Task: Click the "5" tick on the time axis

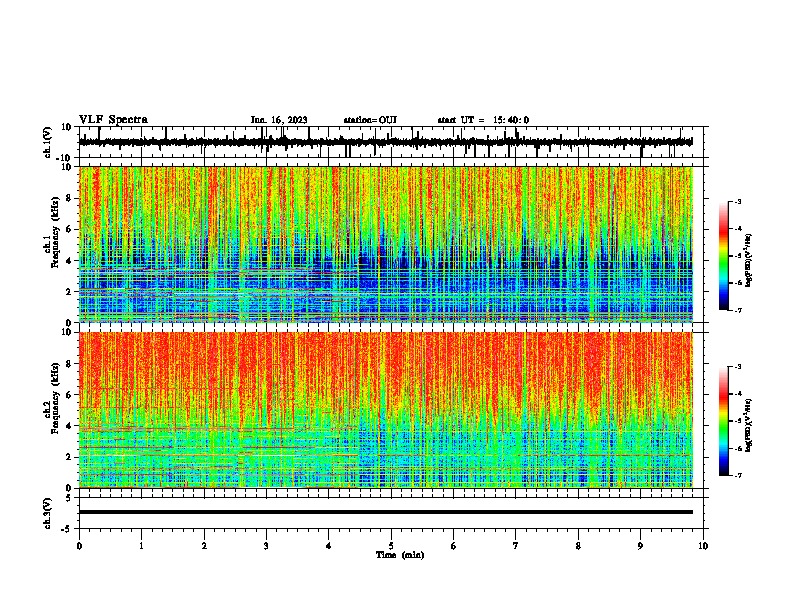Action: [391, 546]
